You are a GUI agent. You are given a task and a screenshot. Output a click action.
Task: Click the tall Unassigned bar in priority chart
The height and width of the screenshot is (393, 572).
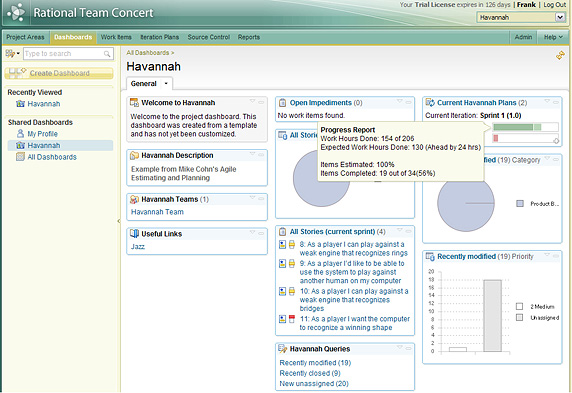click(492, 316)
